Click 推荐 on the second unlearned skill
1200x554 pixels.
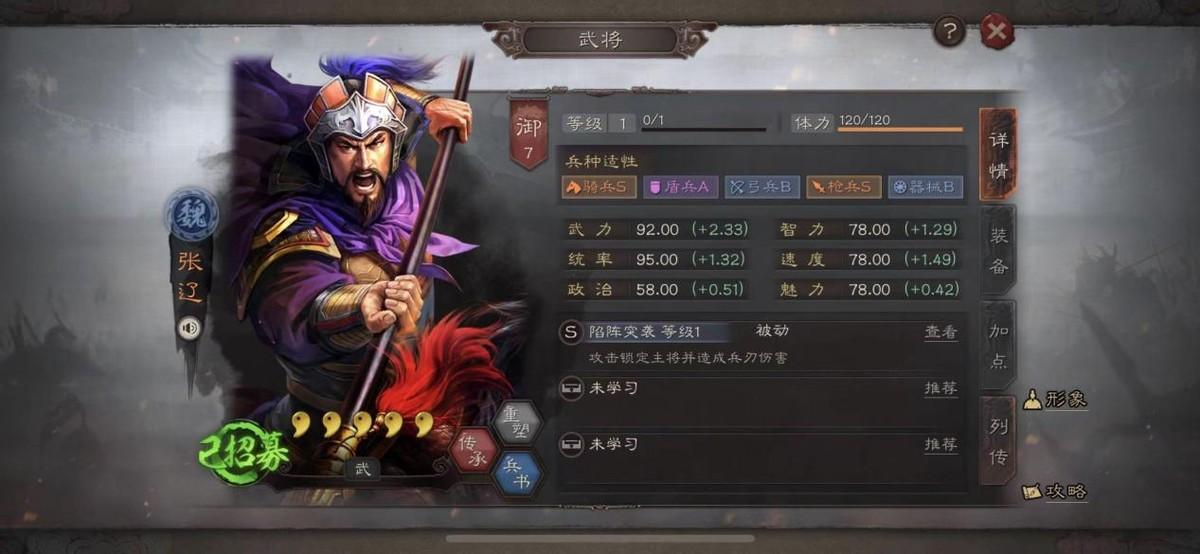pos(940,444)
